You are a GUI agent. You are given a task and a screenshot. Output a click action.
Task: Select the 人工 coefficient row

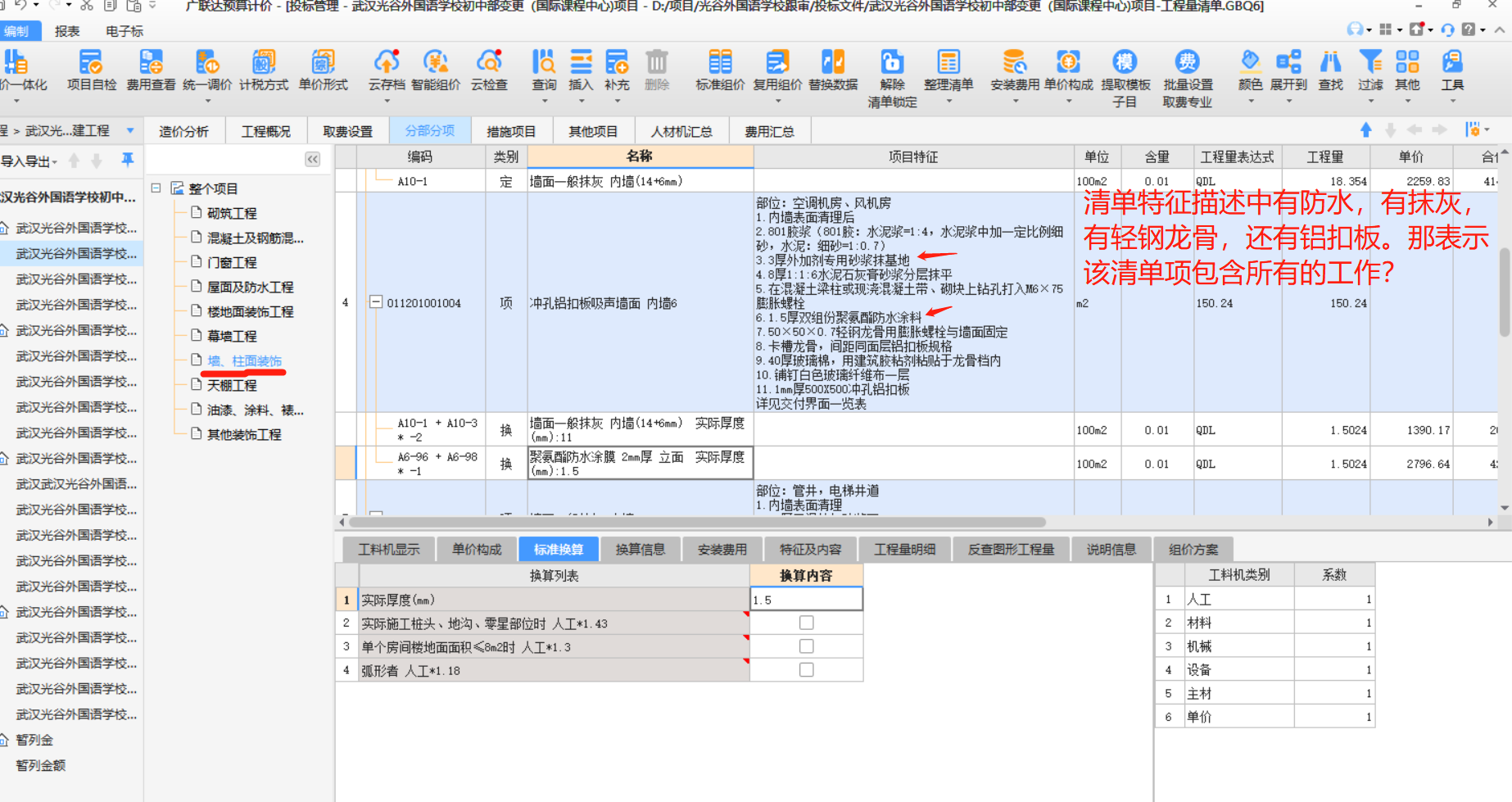pyautogui.click(x=1265, y=599)
